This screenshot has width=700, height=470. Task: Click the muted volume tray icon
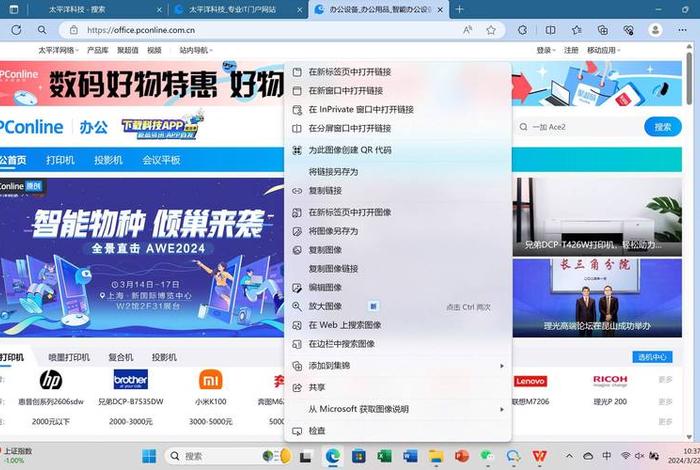(639, 456)
